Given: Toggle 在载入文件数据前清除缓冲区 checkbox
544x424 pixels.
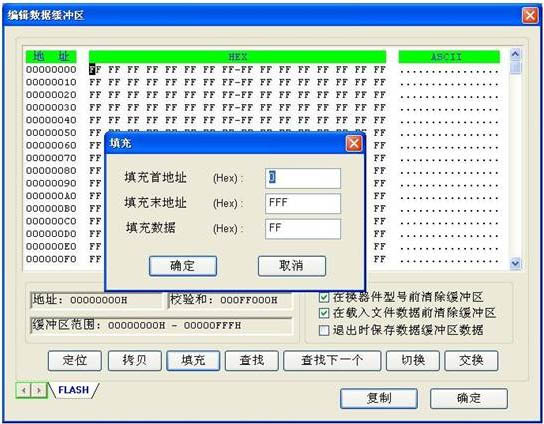Looking at the screenshot, I should [x=324, y=313].
